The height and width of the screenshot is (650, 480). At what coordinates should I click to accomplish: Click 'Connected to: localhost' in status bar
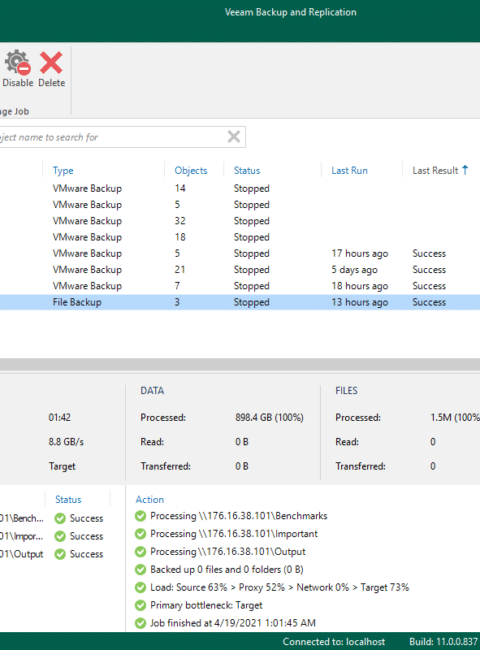(x=334, y=642)
